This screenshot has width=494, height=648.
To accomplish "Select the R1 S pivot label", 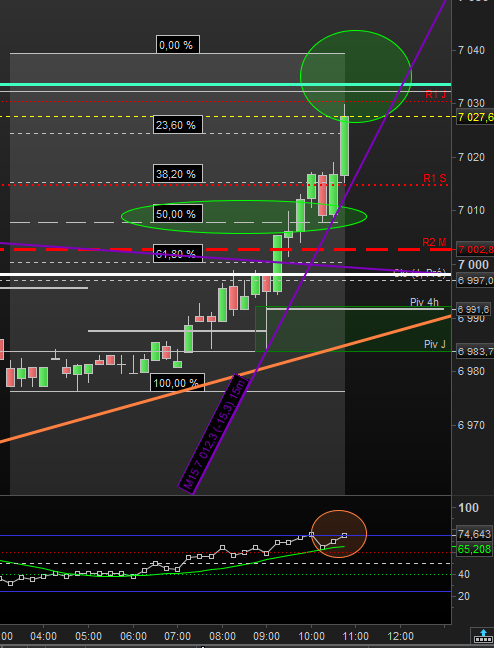I will pos(435,179).
